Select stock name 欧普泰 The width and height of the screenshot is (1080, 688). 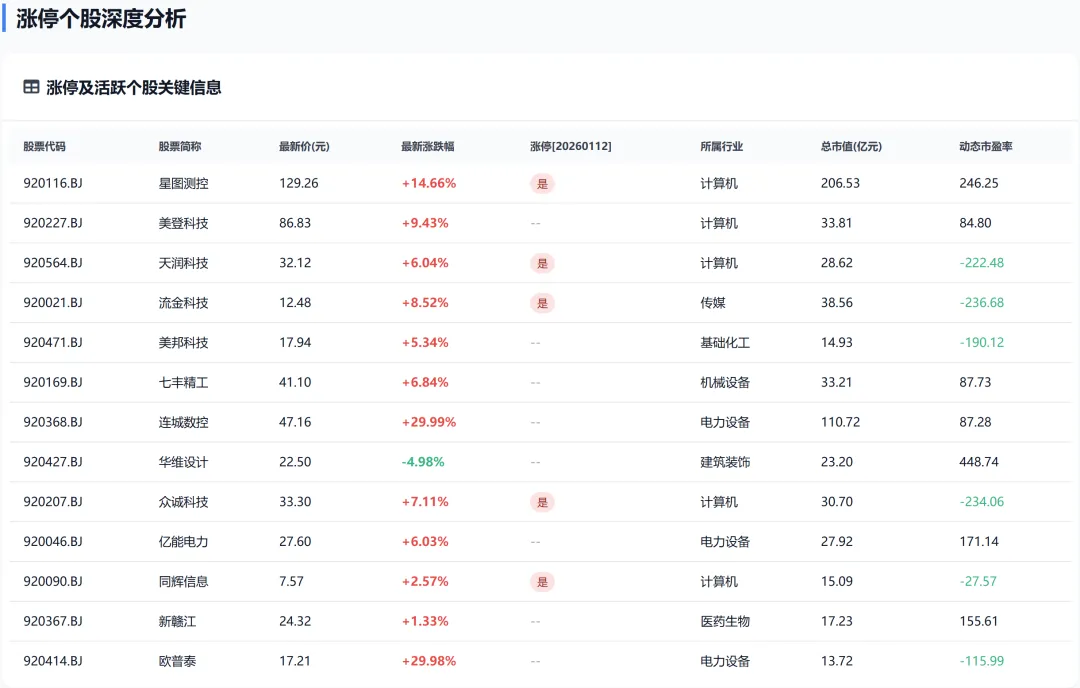(177, 661)
